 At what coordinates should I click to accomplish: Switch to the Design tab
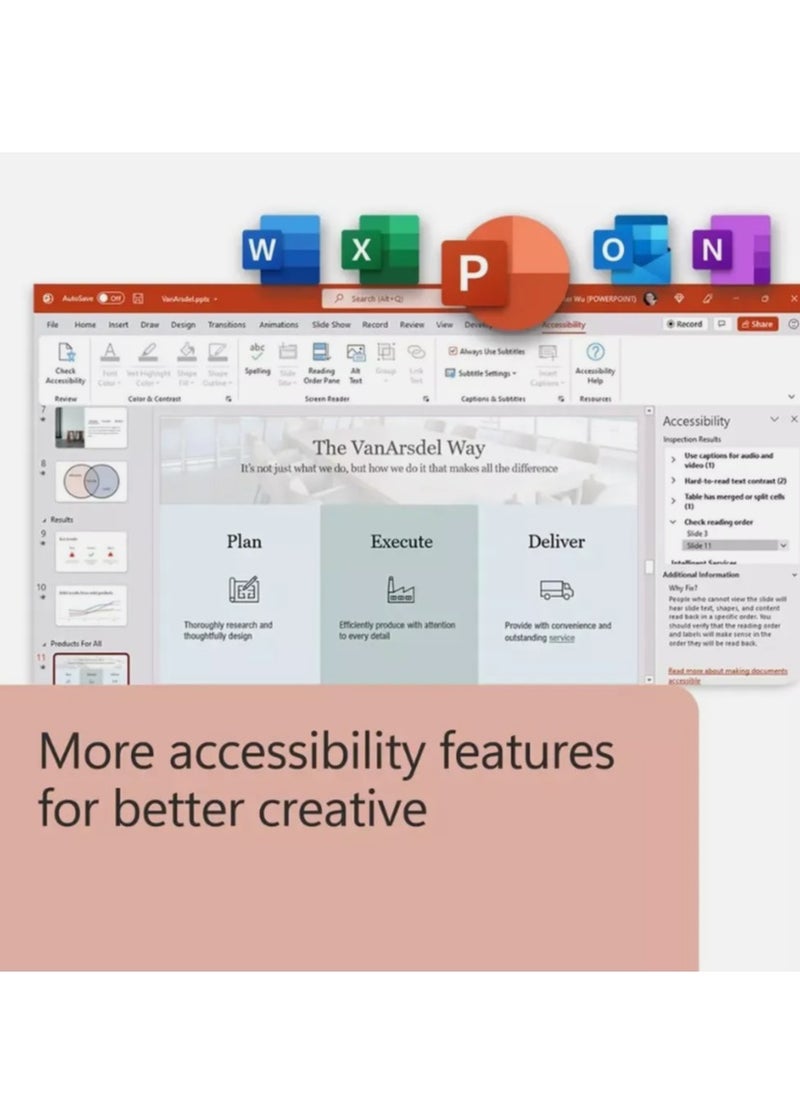pos(183,324)
